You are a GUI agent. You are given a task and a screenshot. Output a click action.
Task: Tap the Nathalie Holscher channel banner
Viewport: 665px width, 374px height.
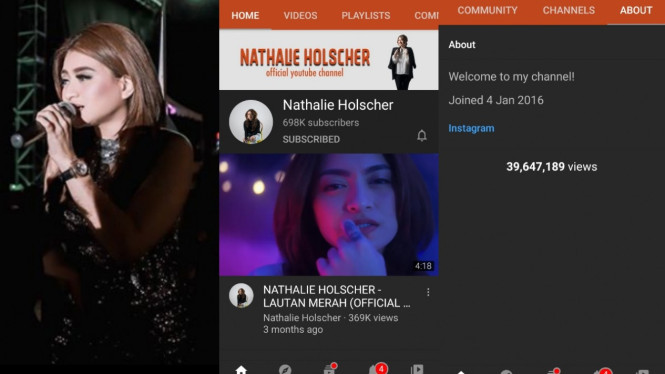click(x=329, y=60)
